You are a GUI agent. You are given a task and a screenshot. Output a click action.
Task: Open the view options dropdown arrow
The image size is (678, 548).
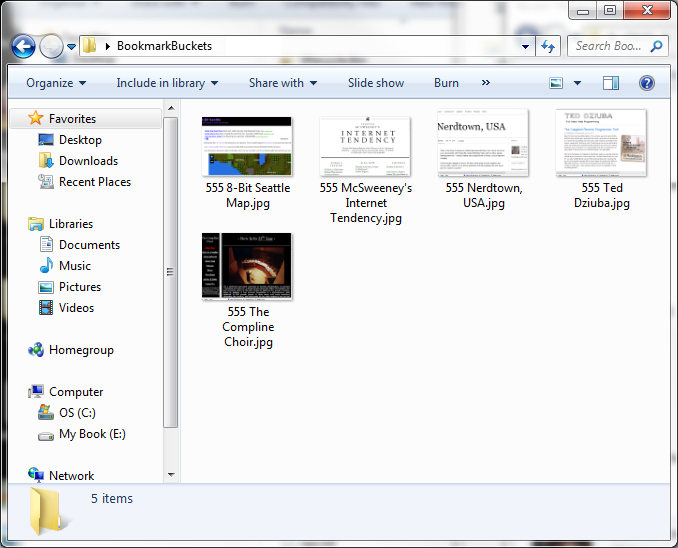pos(577,83)
